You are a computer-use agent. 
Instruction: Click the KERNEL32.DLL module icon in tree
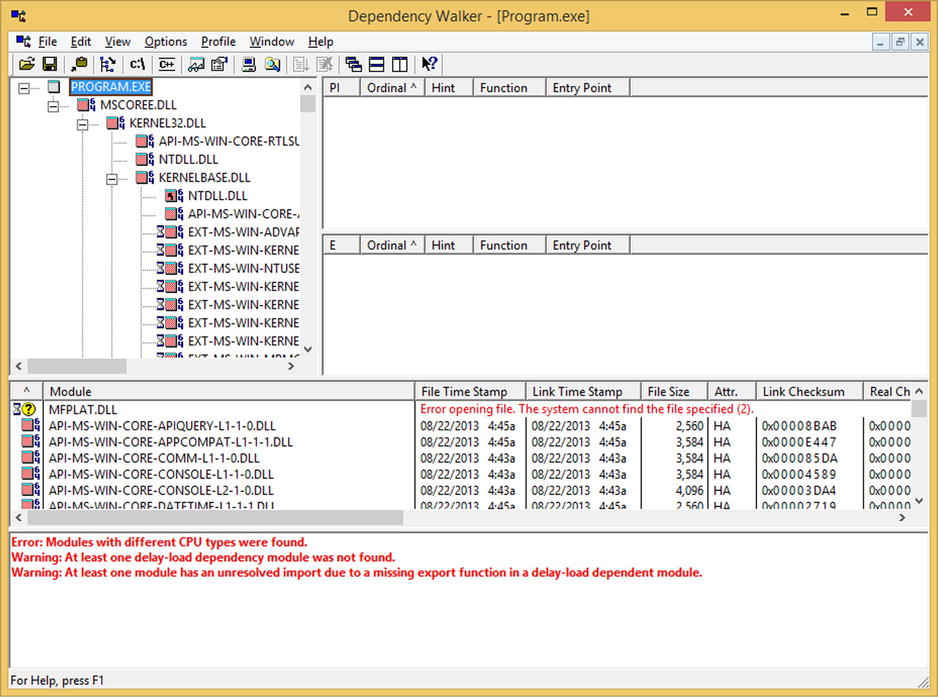point(115,123)
